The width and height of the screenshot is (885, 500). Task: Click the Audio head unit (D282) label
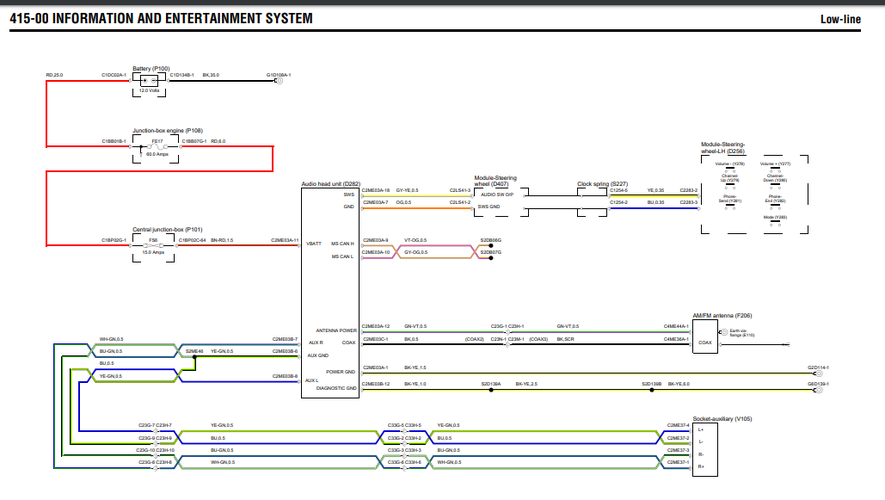pyautogui.click(x=331, y=184)
